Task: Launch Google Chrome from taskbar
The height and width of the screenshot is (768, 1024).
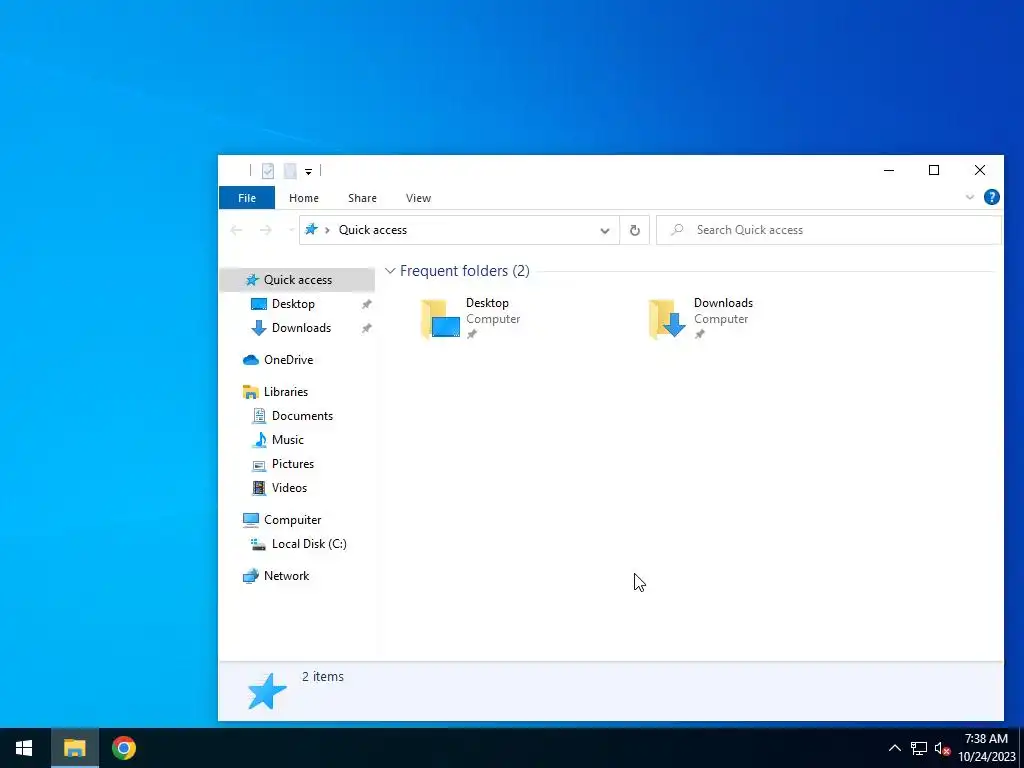Action: [123, 748]
